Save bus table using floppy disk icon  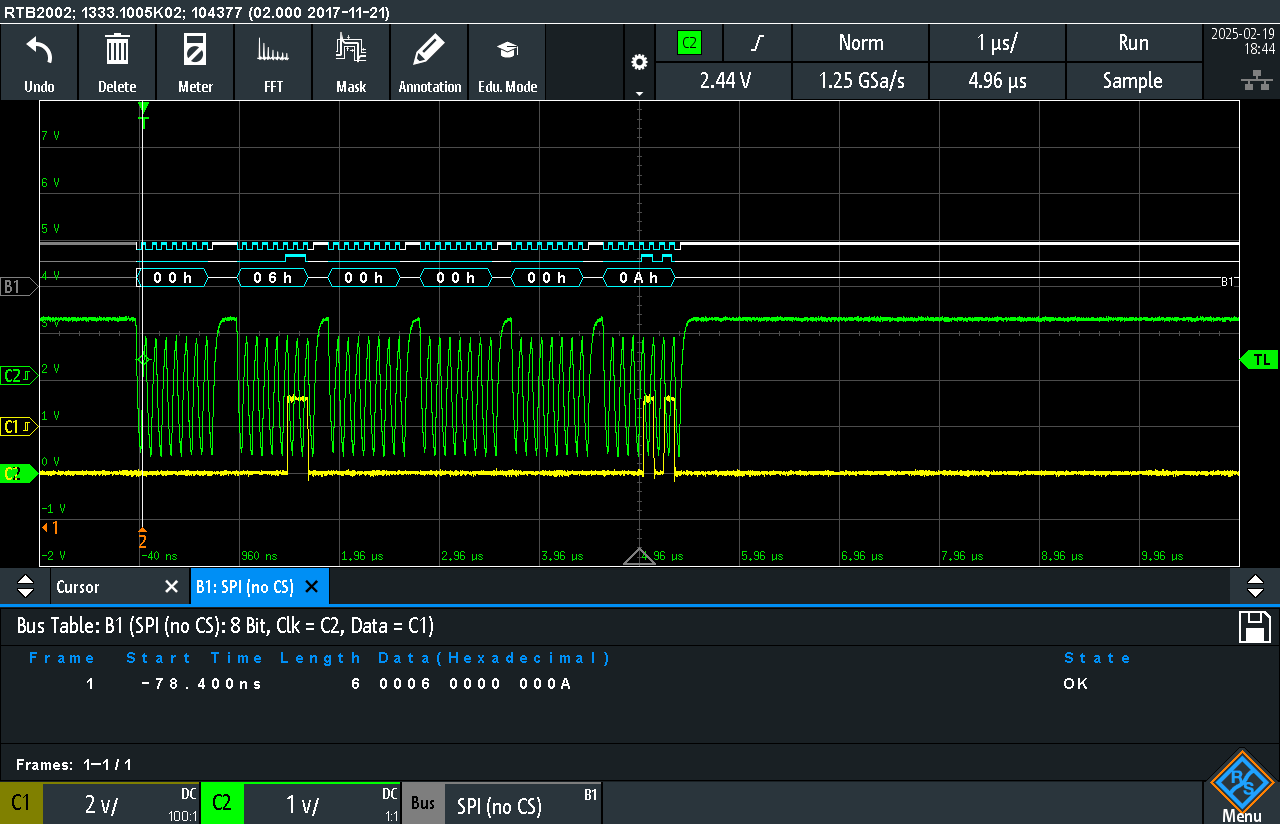point(1254,627)
